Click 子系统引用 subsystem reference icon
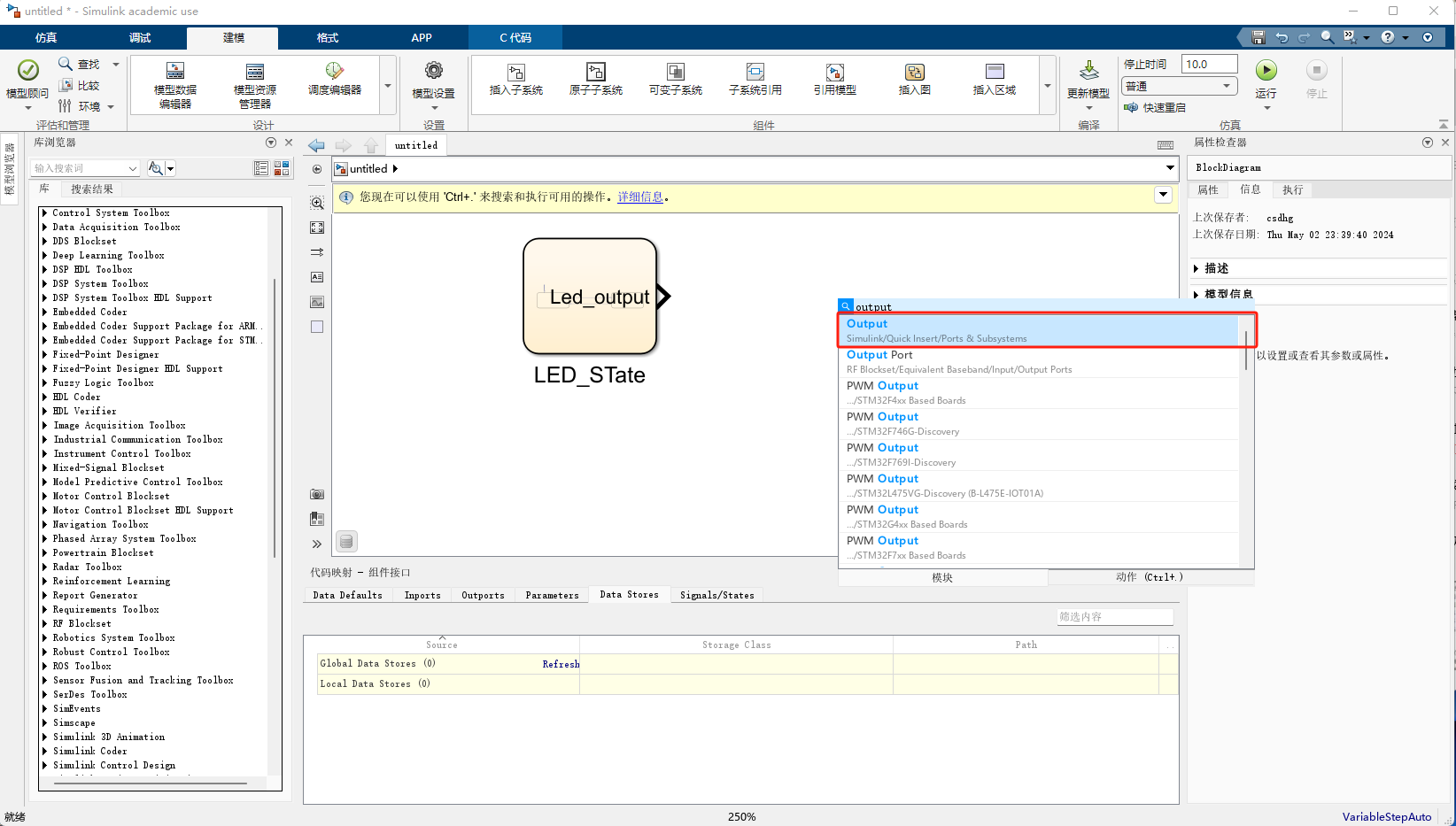 (x=755, y=72)
